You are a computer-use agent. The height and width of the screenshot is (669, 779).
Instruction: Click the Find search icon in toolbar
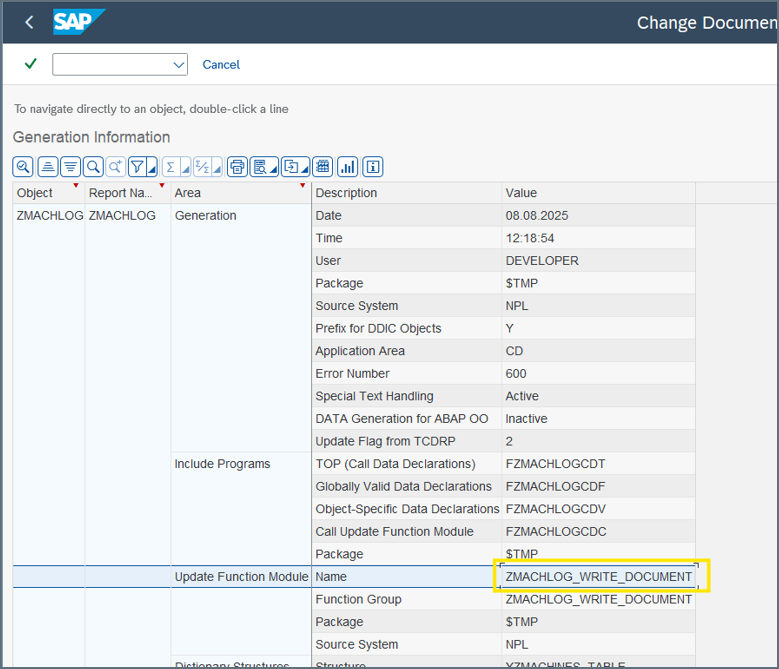coord(93,167)
